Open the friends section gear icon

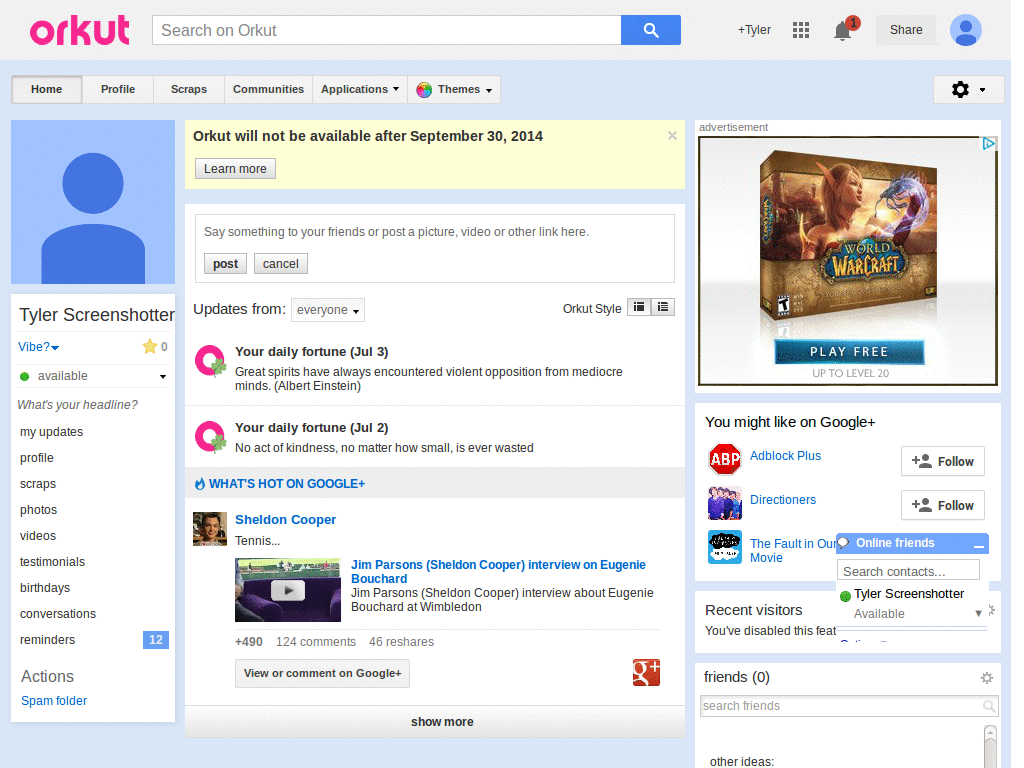click(x=987, y=678)
